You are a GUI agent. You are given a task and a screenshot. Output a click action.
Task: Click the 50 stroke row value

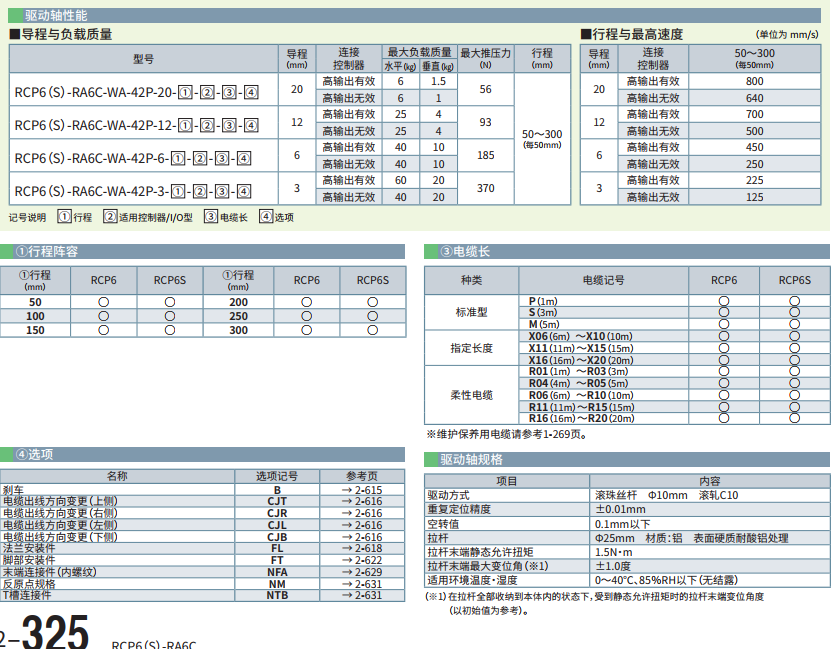pyautogui.click(x=35, y=302)
